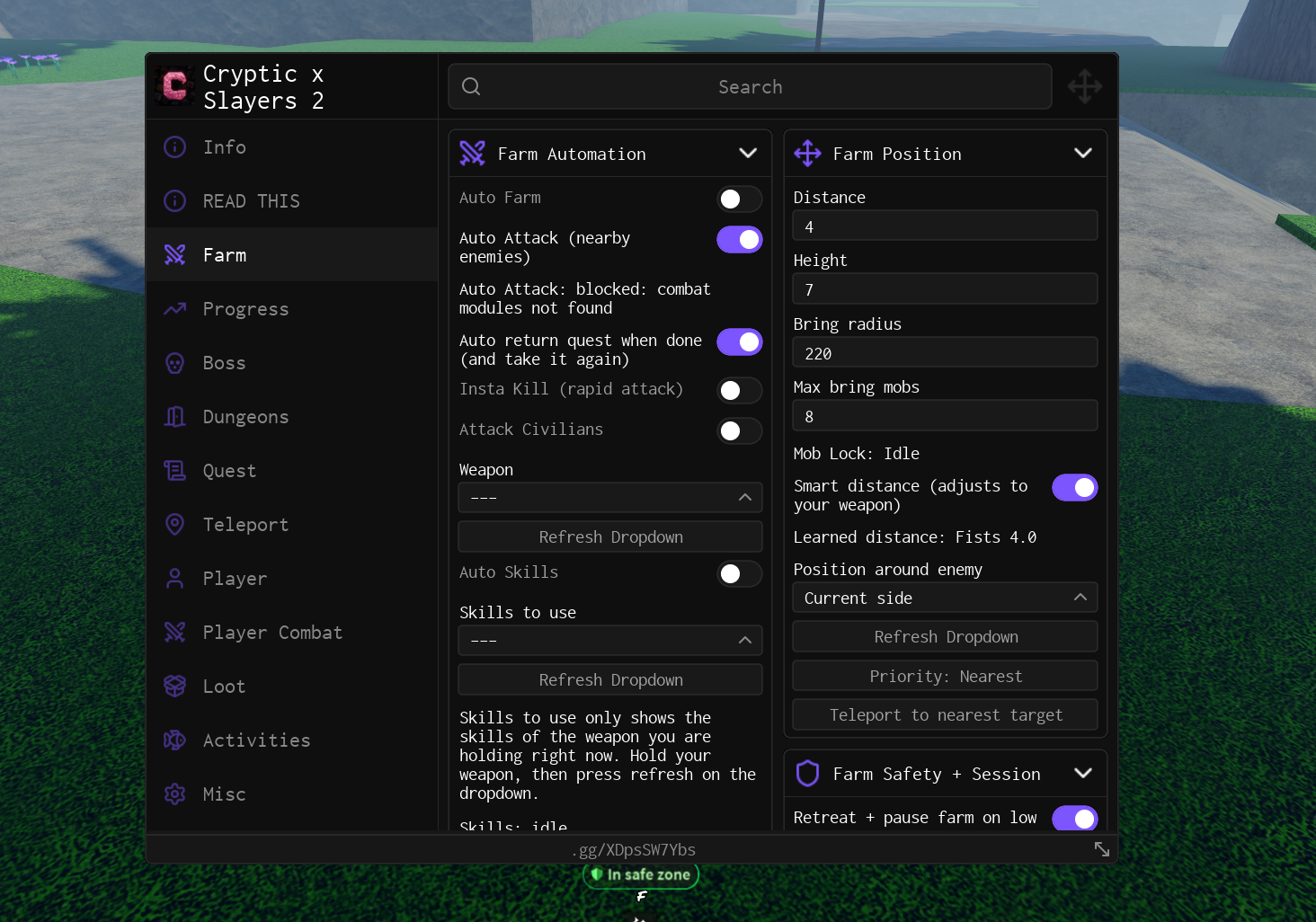Open the Weapon dropdown

610,498
